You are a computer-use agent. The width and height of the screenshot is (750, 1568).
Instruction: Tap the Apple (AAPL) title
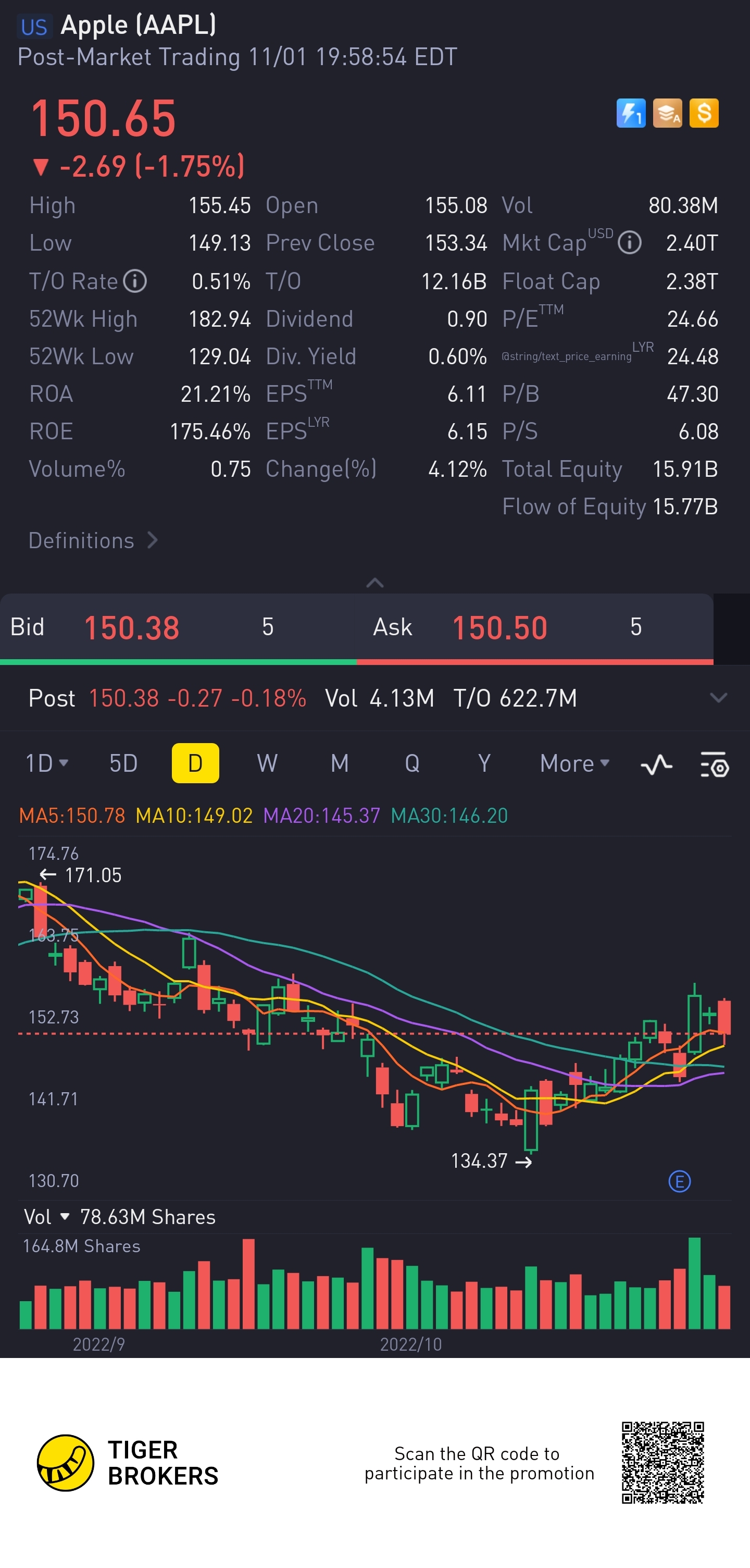(x=139, y=26)
